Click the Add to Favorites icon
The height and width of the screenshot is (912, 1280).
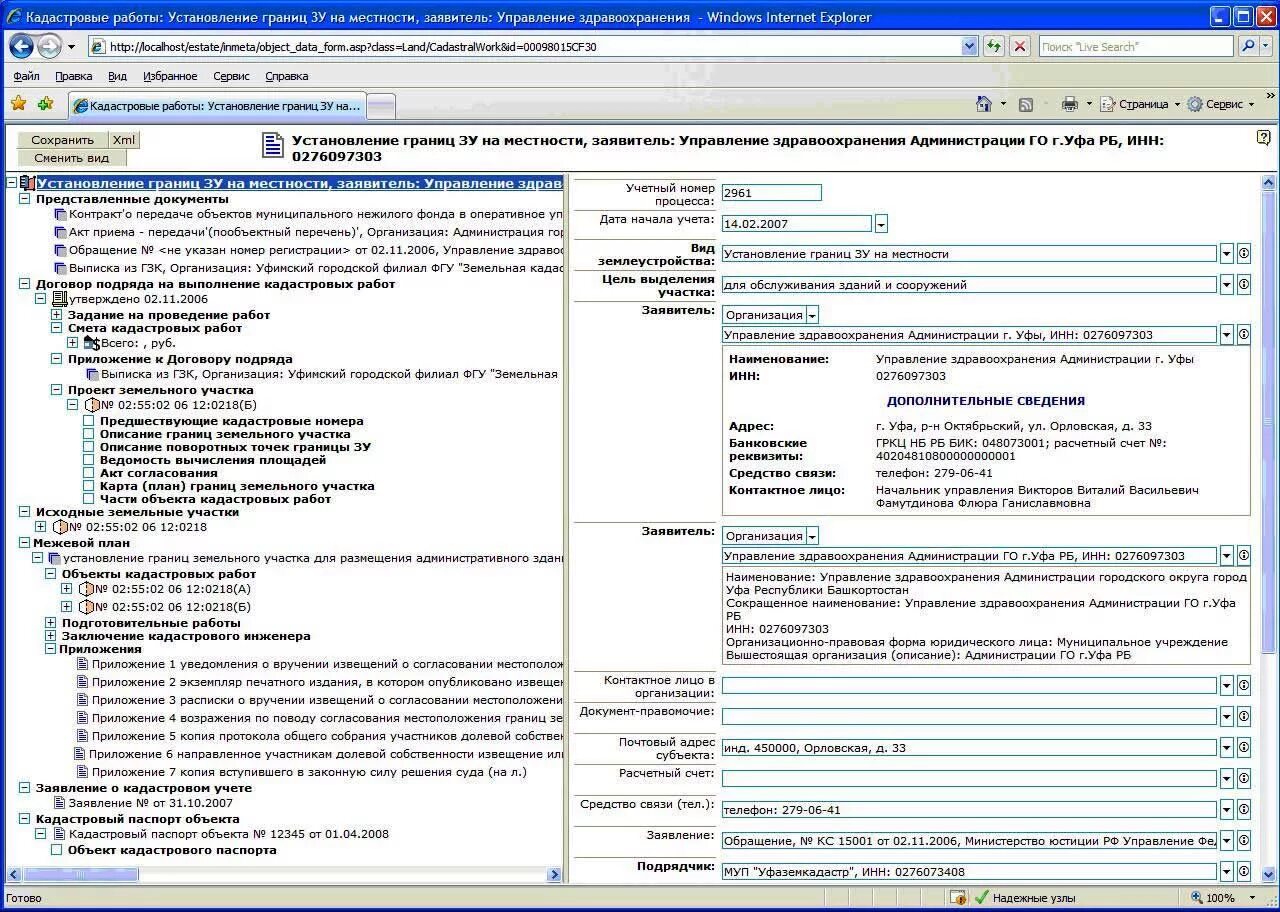coord(45,103)
